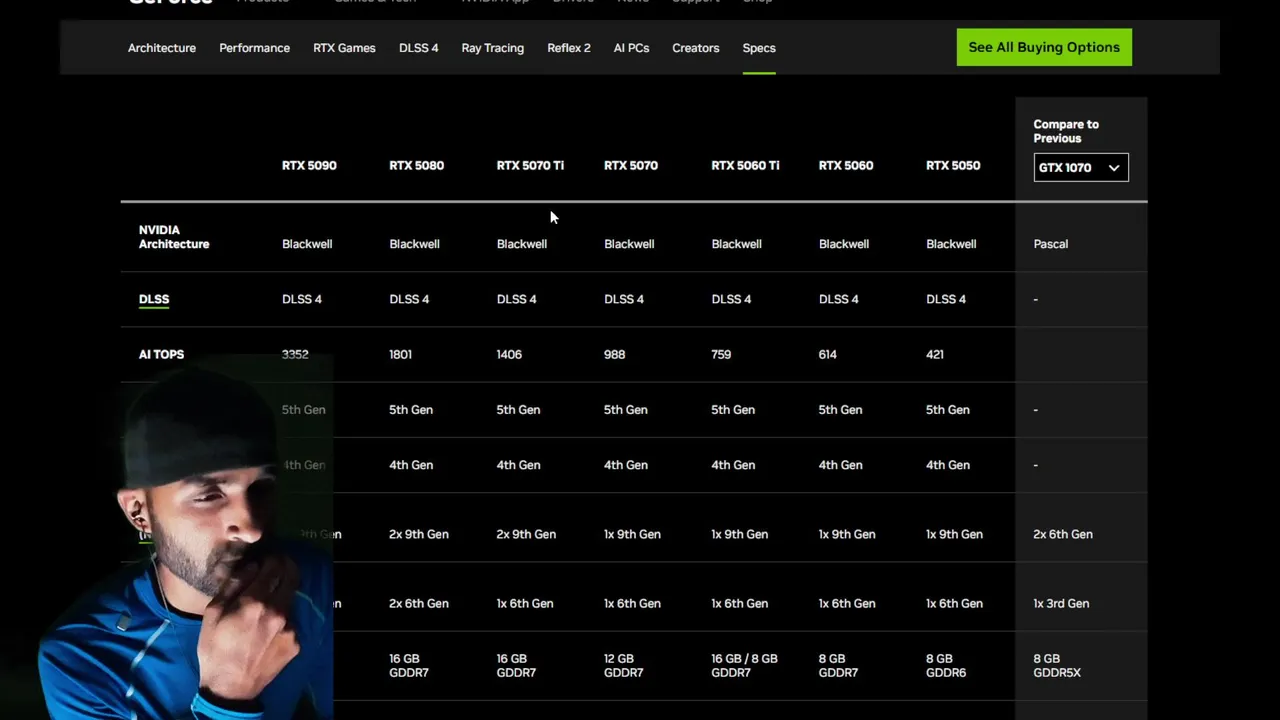1280x720 pixels.
Task: Click the 12 GB GDDR7 memory cell
Action: pos(623,666)
